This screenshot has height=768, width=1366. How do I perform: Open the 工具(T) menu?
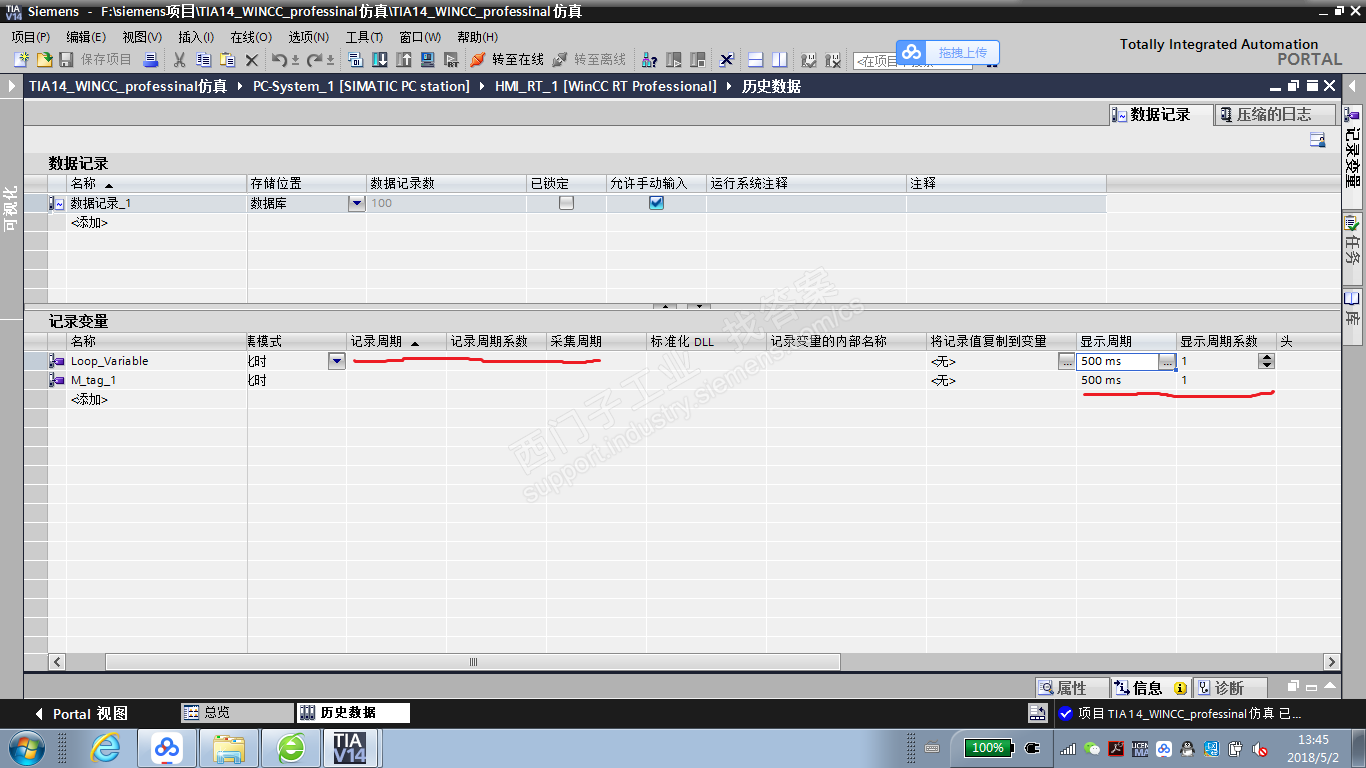click(x=364, y=37)
